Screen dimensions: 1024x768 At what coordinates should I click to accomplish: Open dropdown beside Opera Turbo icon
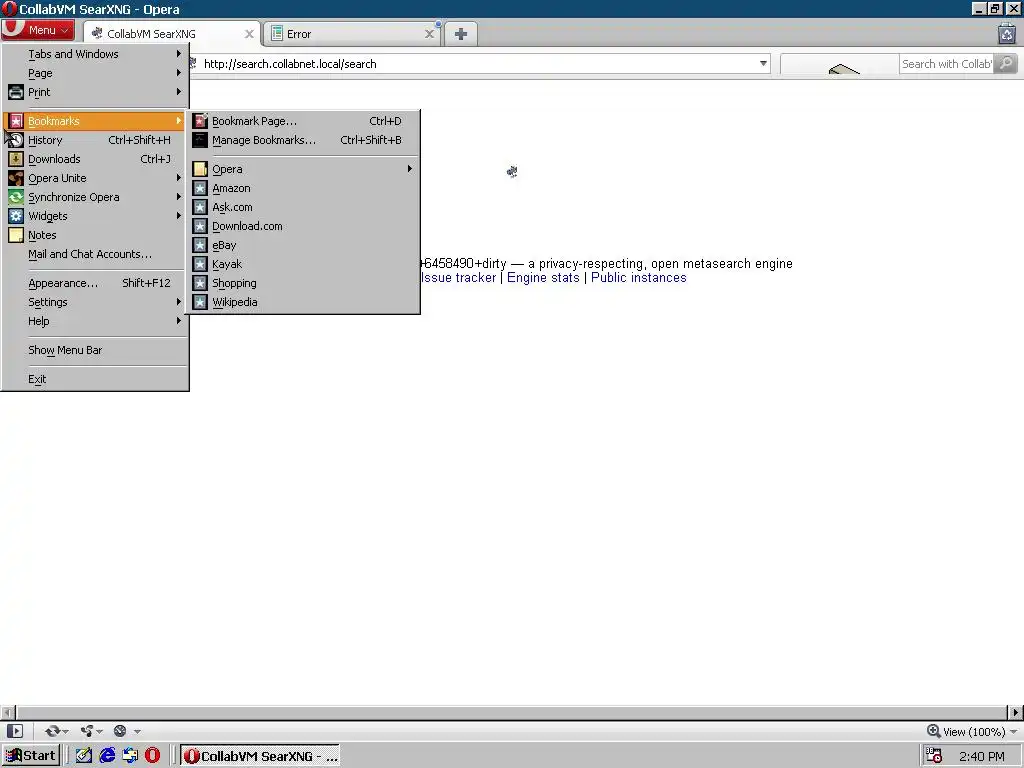(x=137, y=731)
